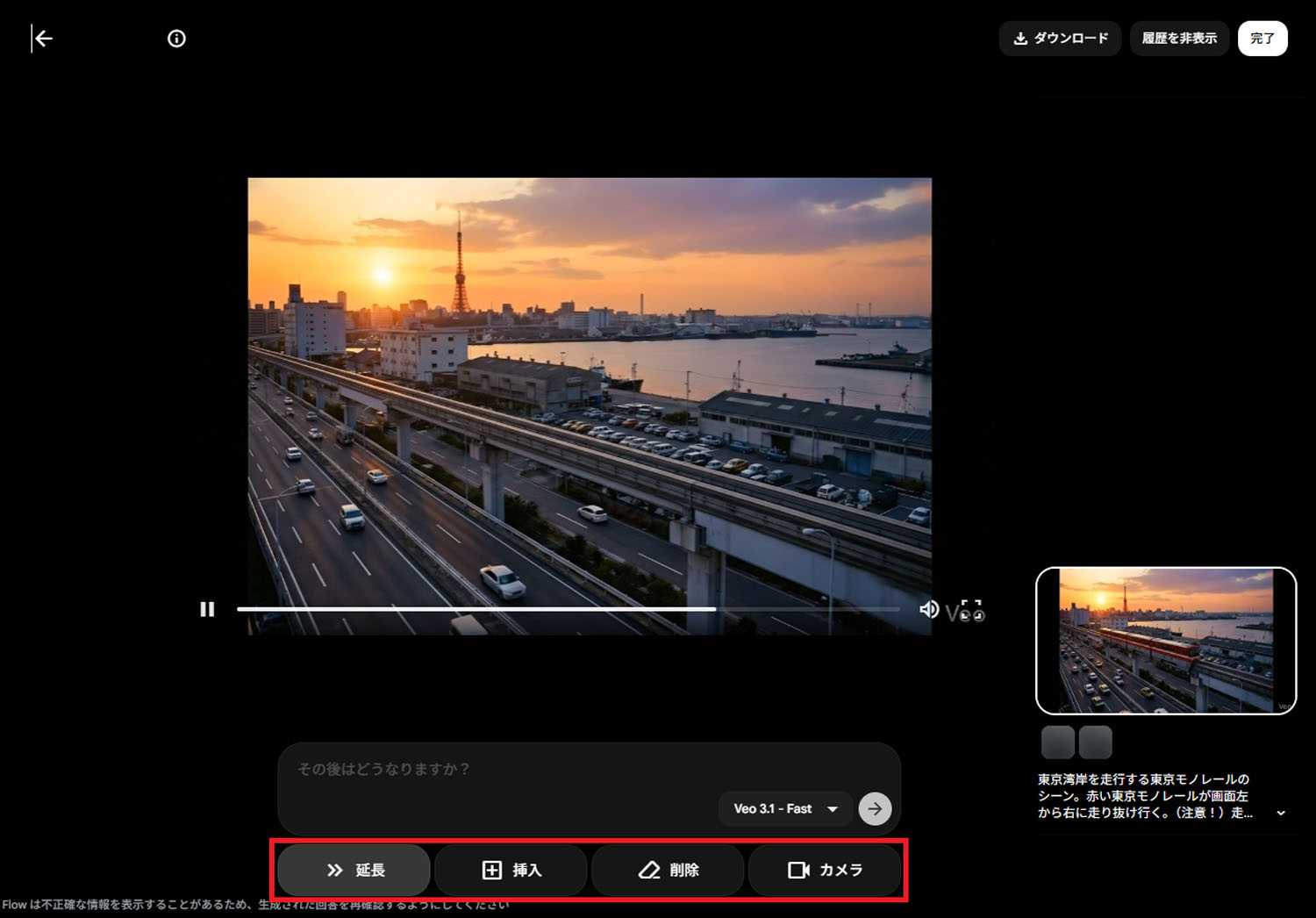The image size is (1316, 918).
Task: Click the back arrow to exit editor
Action: (44, 39)
